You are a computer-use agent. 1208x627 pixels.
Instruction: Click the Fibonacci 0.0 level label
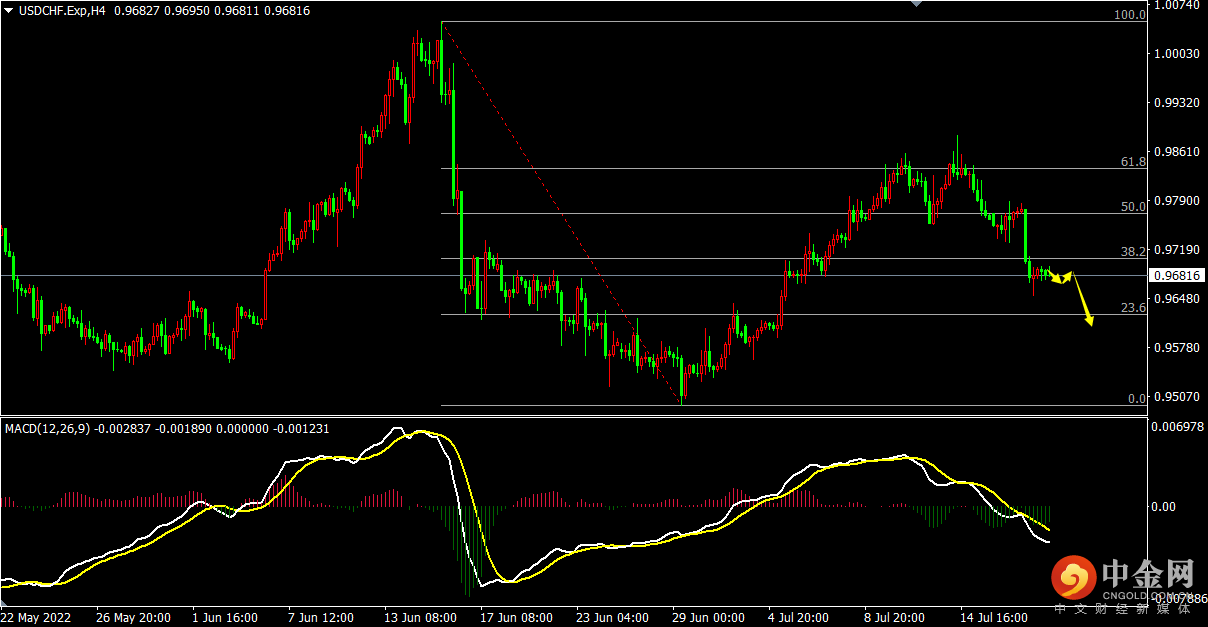click(1137, 398)
